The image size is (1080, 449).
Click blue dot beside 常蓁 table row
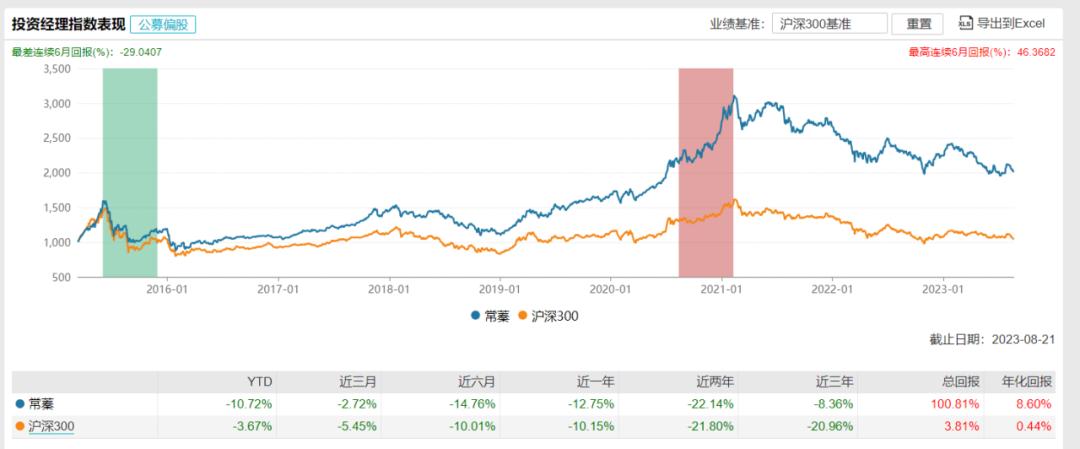point(22,403)
